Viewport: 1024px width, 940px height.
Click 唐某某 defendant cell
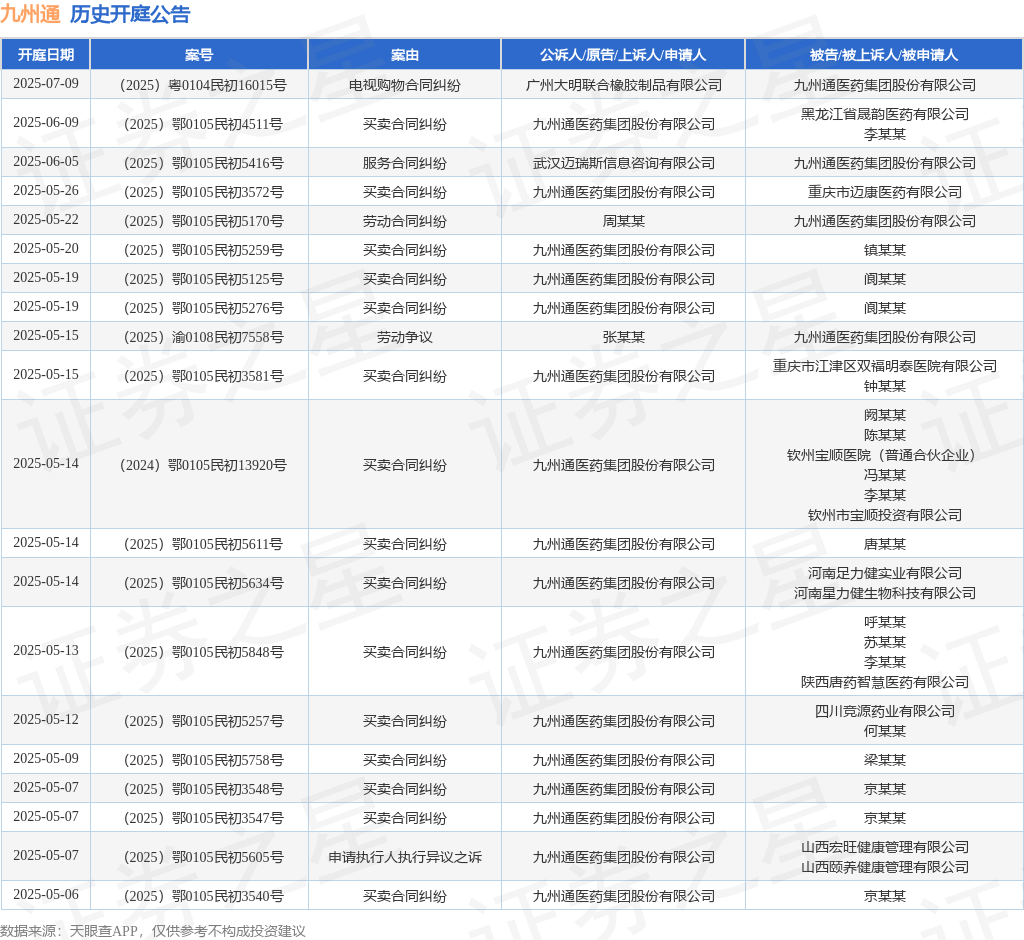pos(884,544)
